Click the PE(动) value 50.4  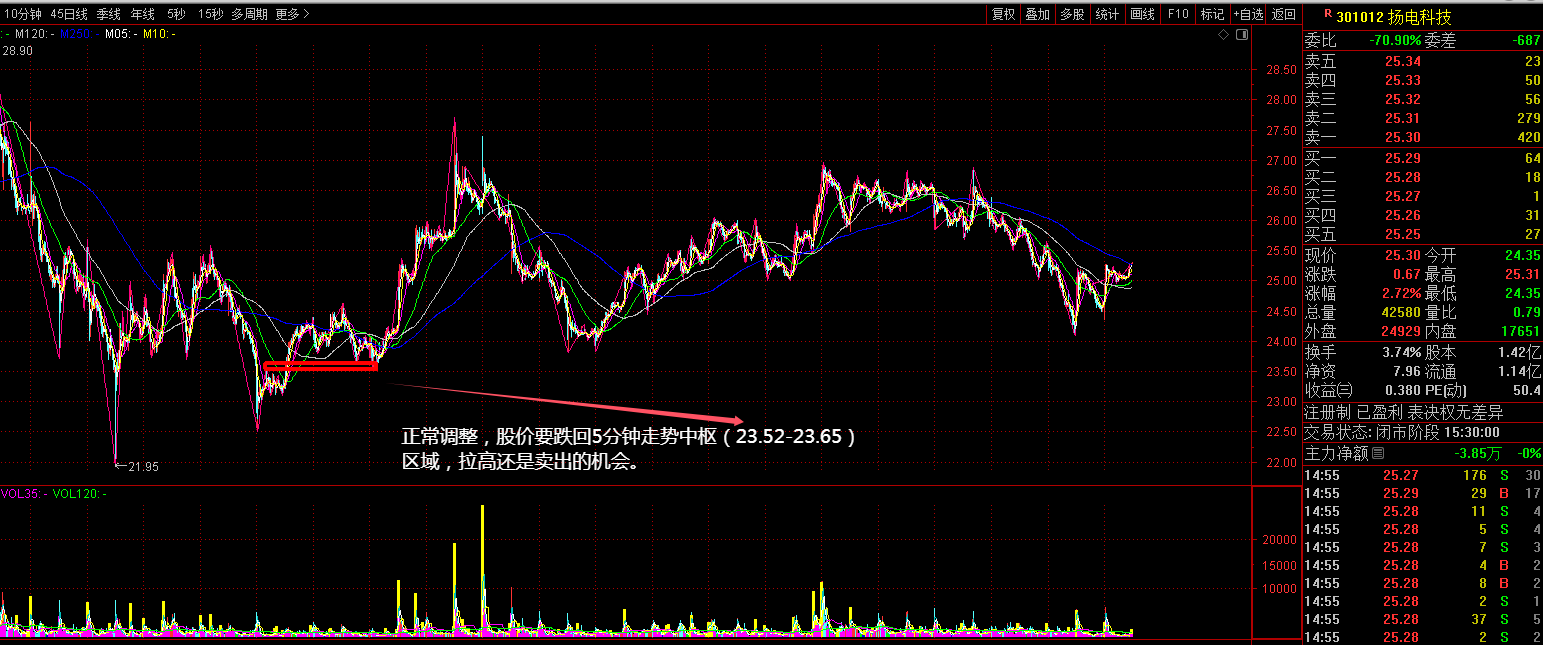click(1528, 390)
